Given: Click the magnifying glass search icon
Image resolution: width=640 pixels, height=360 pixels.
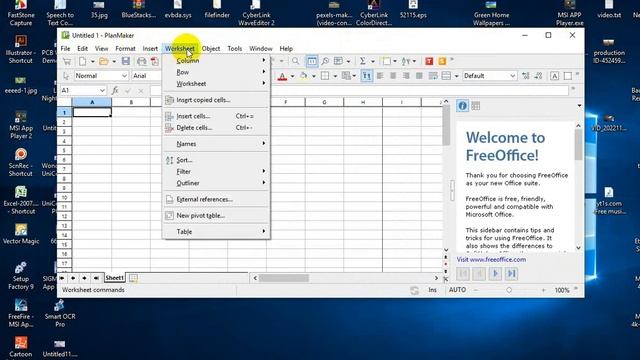Looking at the screenshot, I should 296,61.
